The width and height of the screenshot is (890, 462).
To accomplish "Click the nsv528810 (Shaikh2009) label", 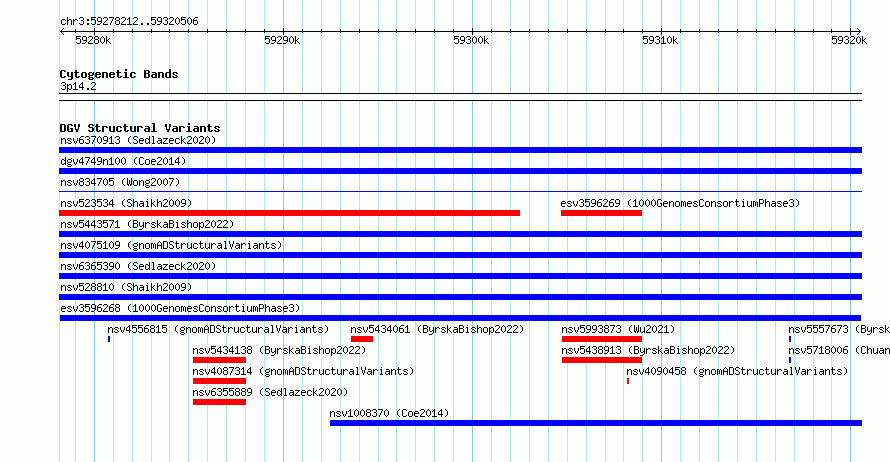I will [126, 287].
